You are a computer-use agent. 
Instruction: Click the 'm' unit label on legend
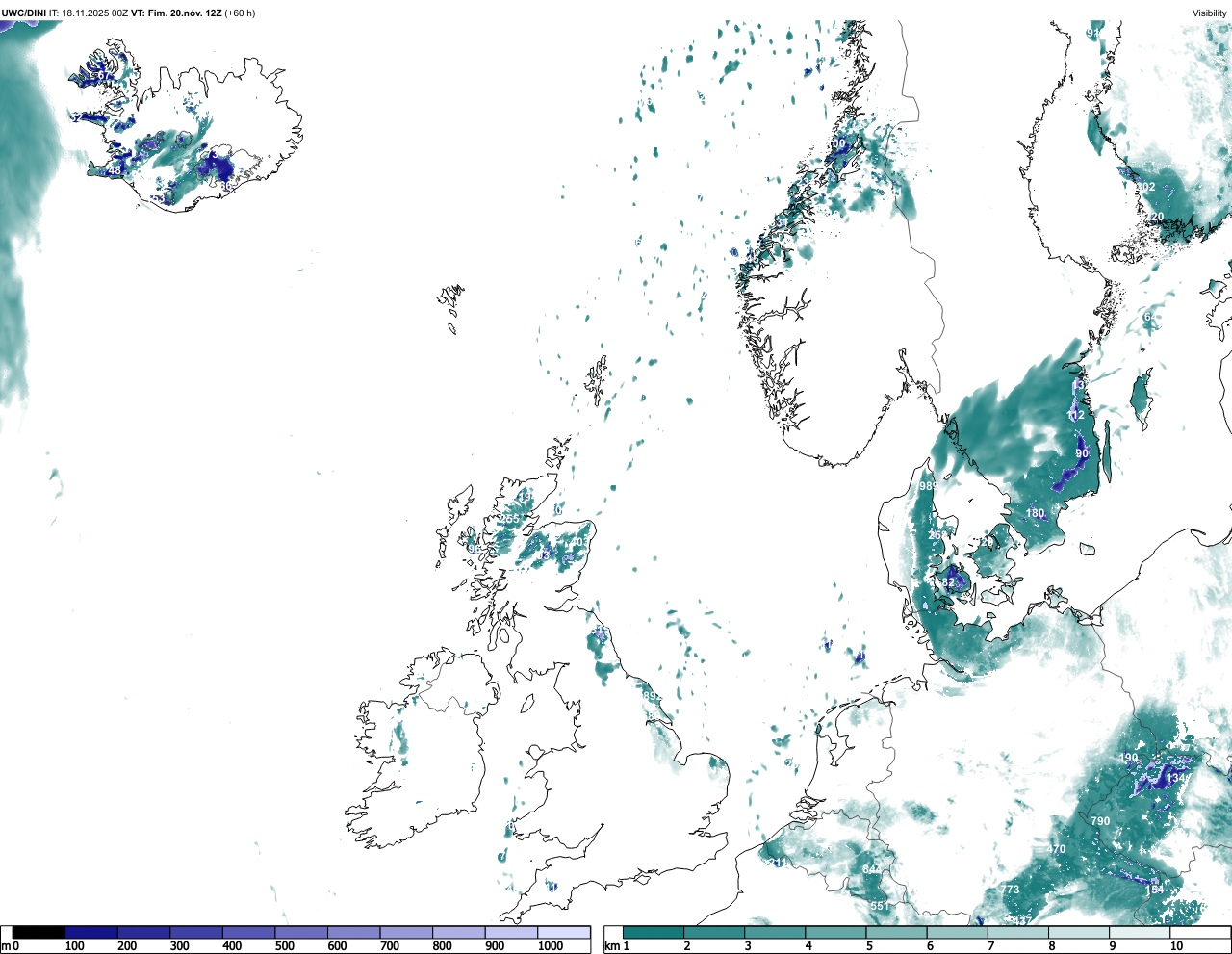point(5,946)
